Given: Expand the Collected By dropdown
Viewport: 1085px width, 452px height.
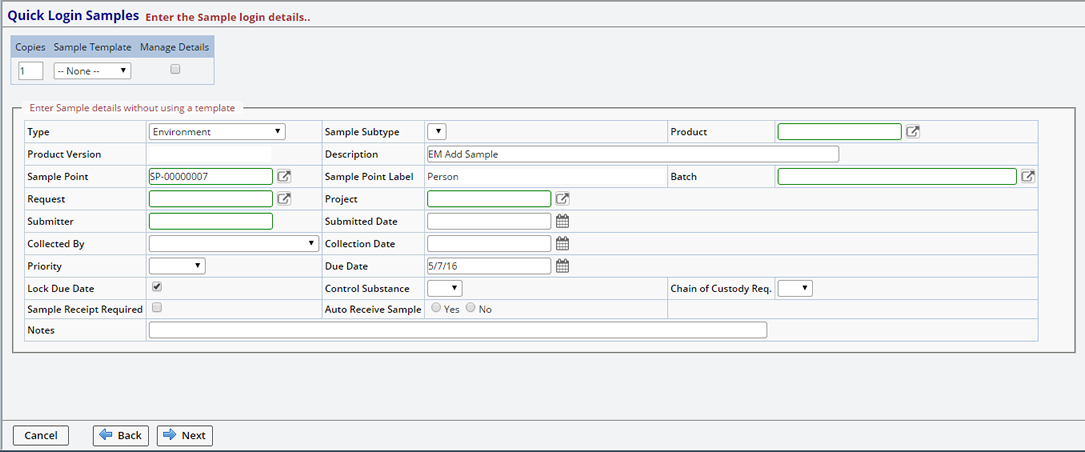Looking at the screenshot, I should point(233,243).
